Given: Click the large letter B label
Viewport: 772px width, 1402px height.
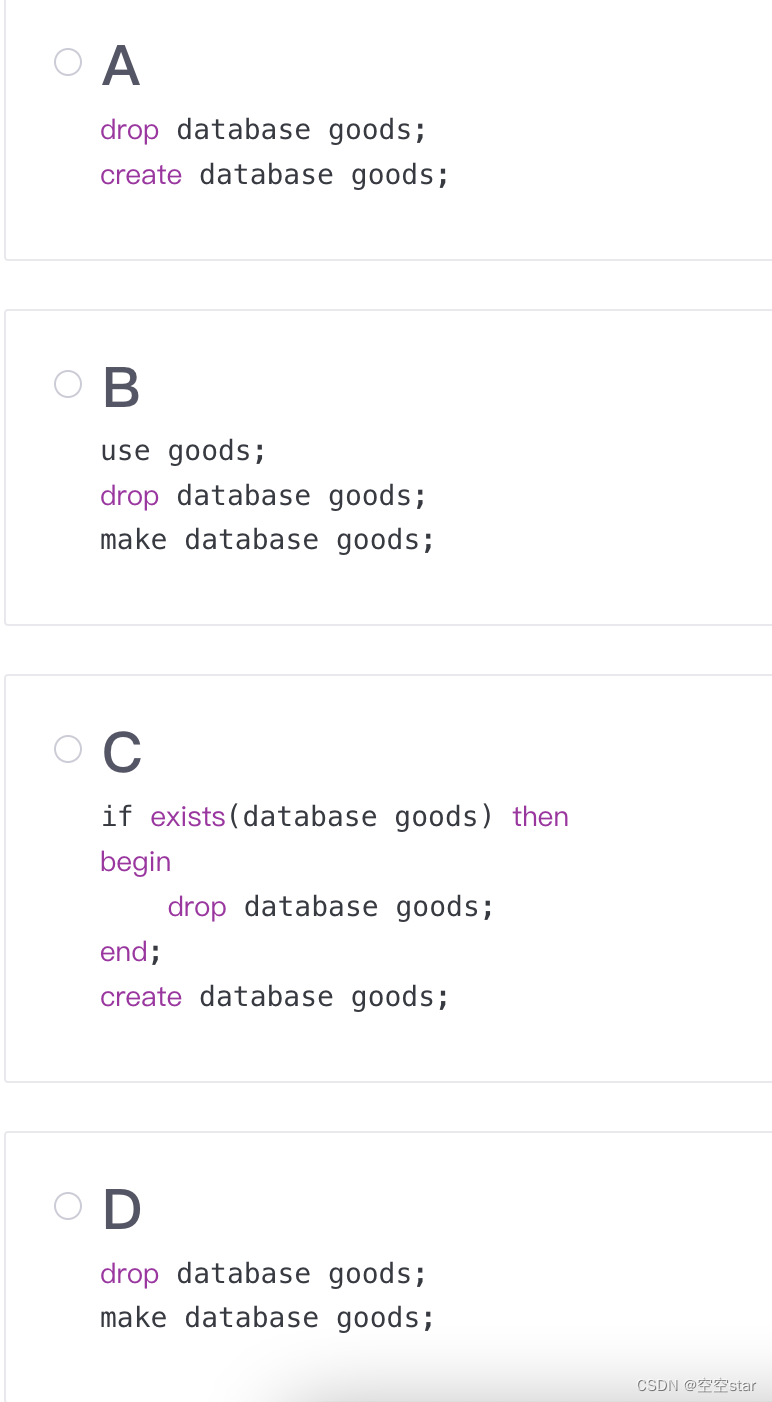Looking at the screenshot, I should 121,388.
